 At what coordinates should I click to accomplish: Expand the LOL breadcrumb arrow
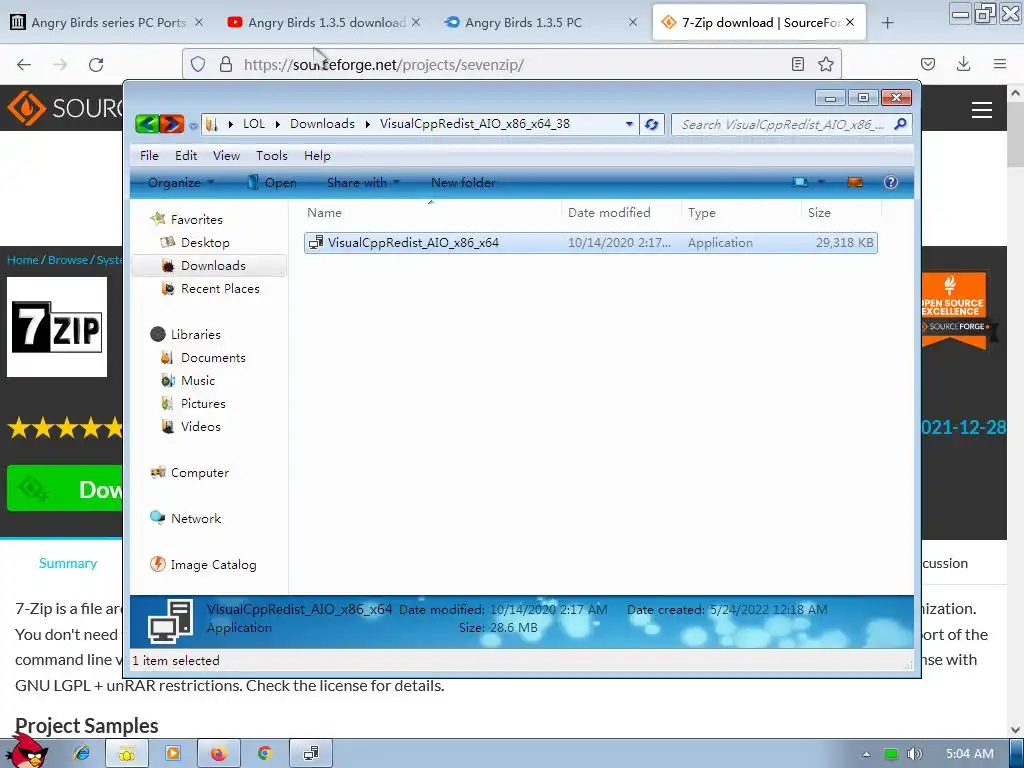(x=278, y=124)
